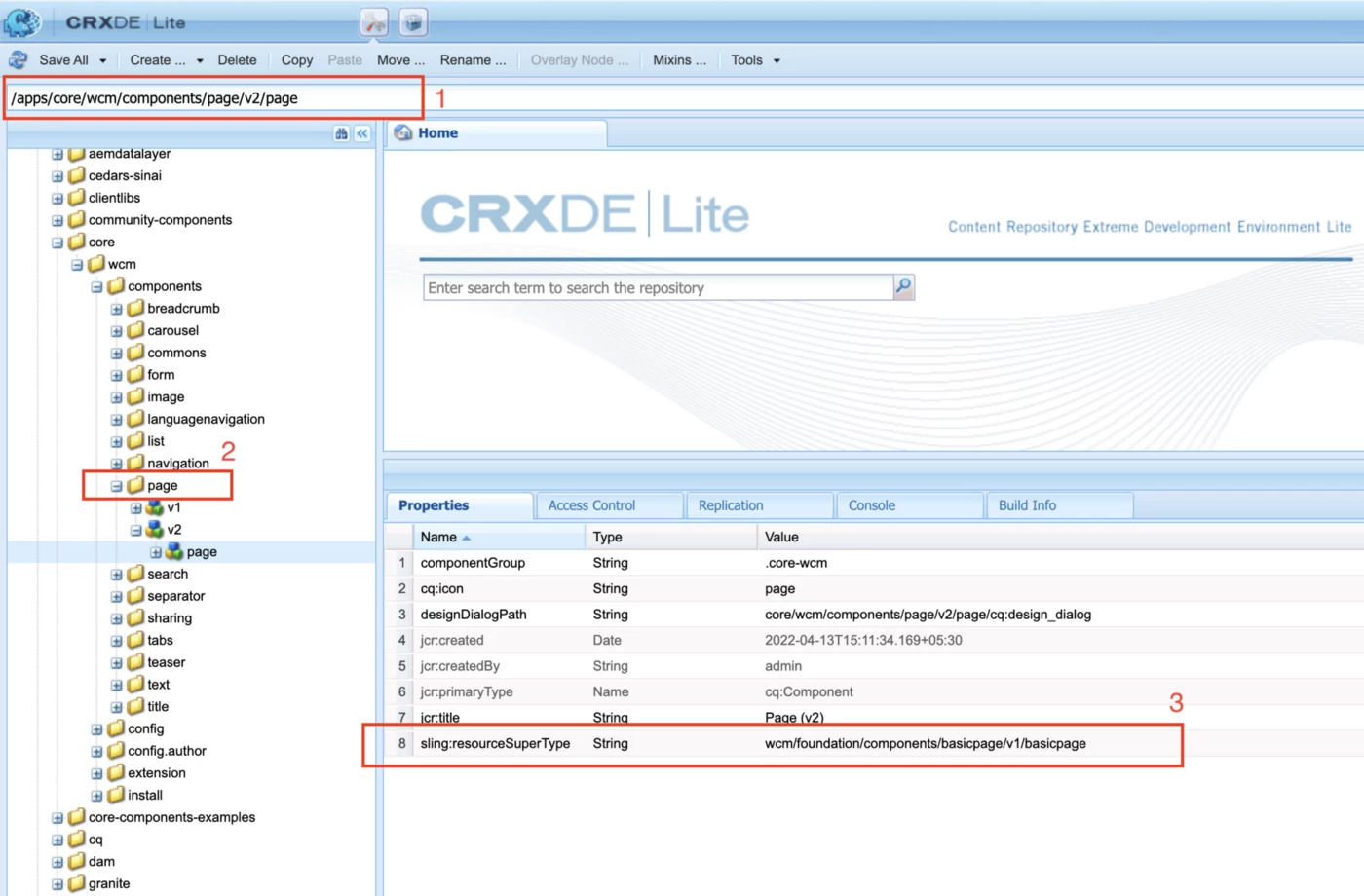Screen dimensions: 1364x896
Task: Switch to the Access Control tab
Action: [609, 505]
